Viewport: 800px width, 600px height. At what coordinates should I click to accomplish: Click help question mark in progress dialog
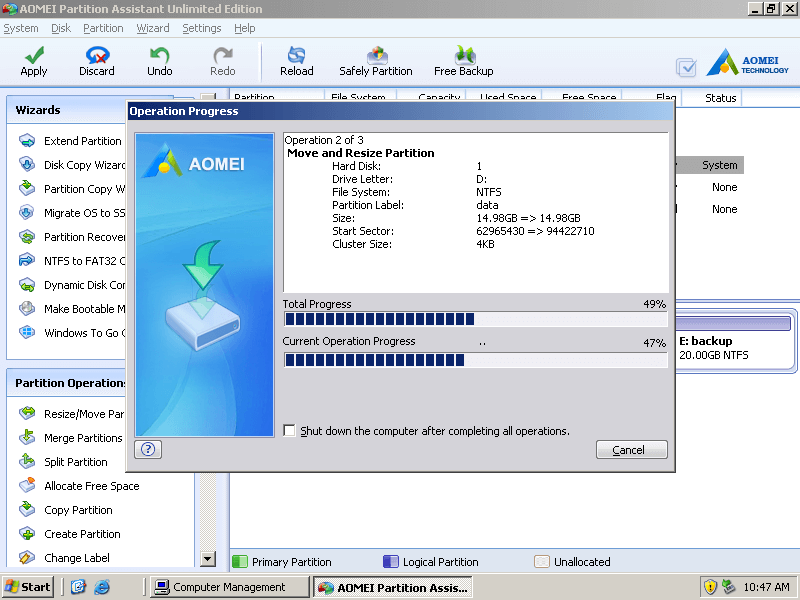click(x=148, y=449)
